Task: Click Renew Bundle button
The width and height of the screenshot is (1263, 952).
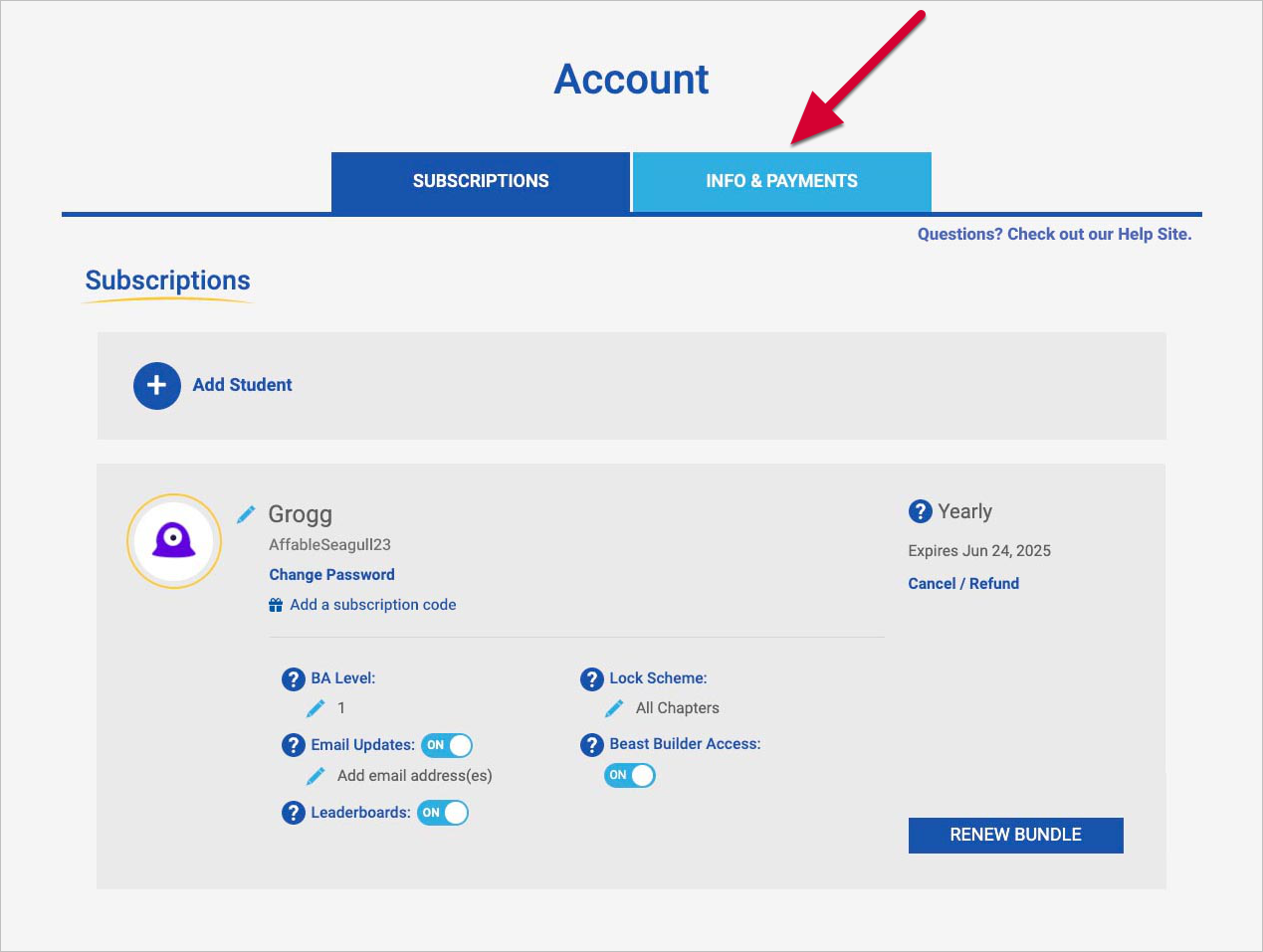Action: 1016,836
